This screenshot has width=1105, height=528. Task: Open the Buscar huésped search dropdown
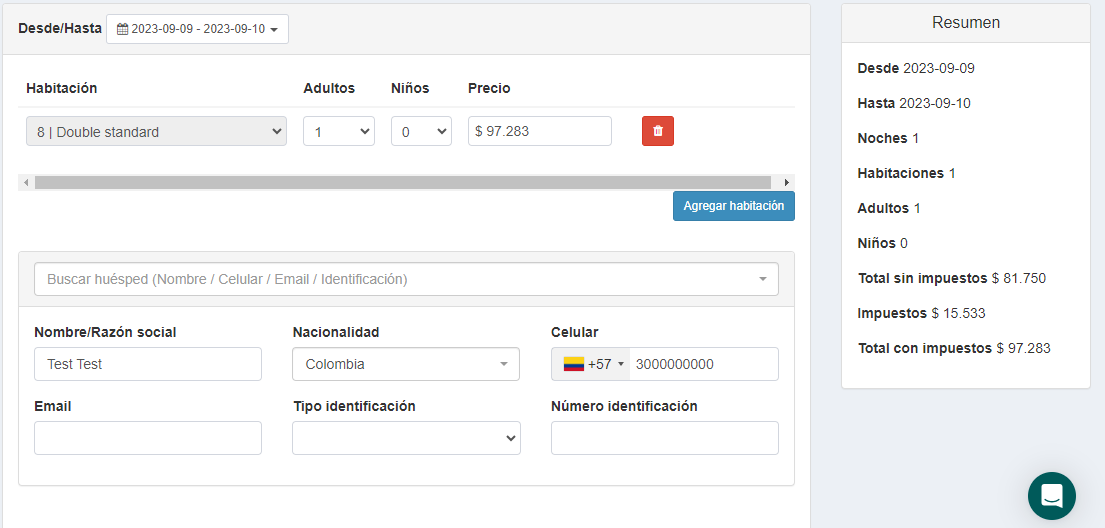tap(405, 279)
